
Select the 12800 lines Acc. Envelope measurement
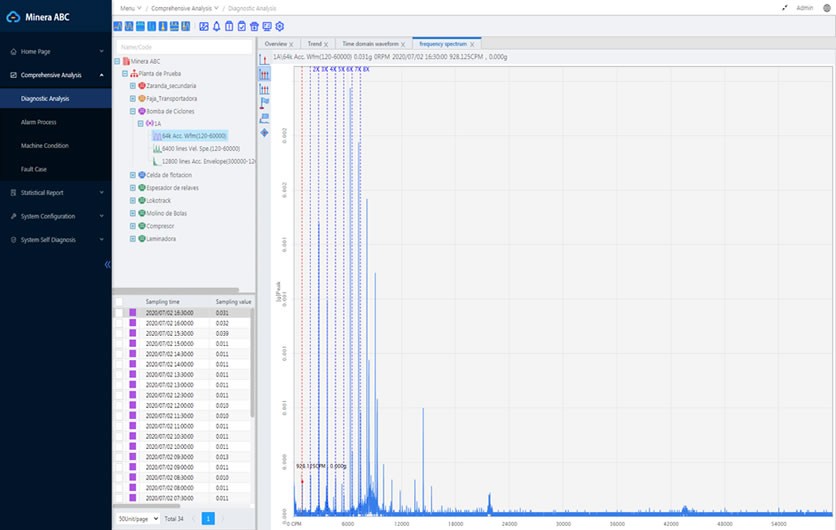tap(204, 161)
